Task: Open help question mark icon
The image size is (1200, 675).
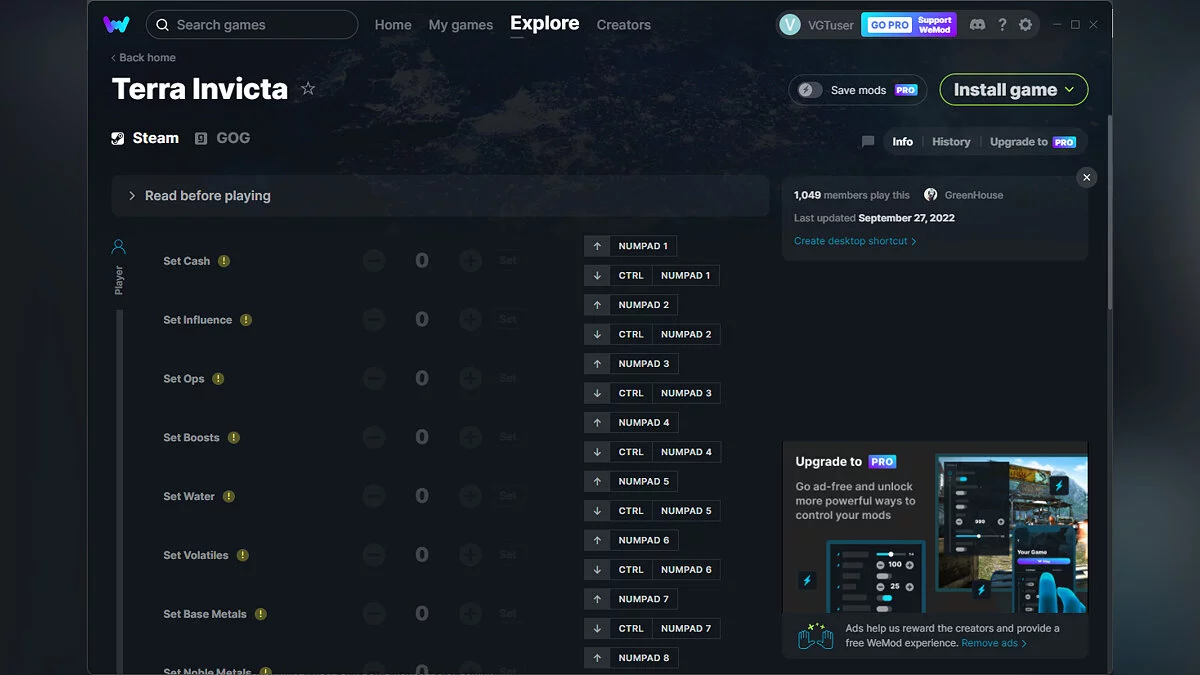Action: pyautogui.click(x=1002, y=25)
